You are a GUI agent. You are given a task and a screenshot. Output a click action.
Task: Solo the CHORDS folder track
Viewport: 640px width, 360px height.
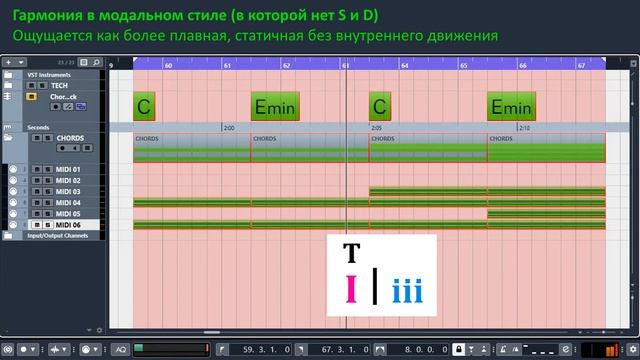click(x=48, y=138)
